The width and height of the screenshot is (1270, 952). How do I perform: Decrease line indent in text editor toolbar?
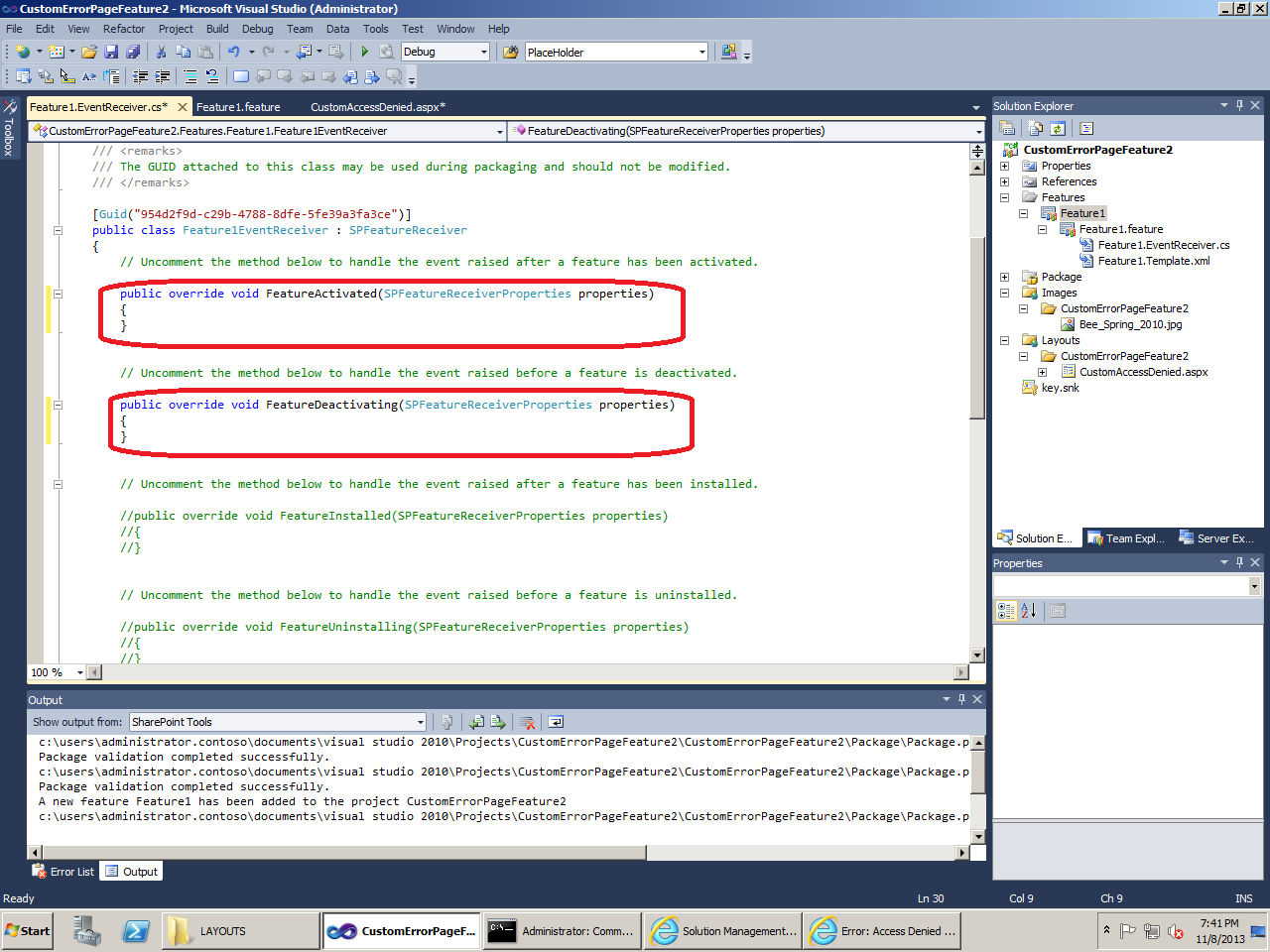click(140, 76)
